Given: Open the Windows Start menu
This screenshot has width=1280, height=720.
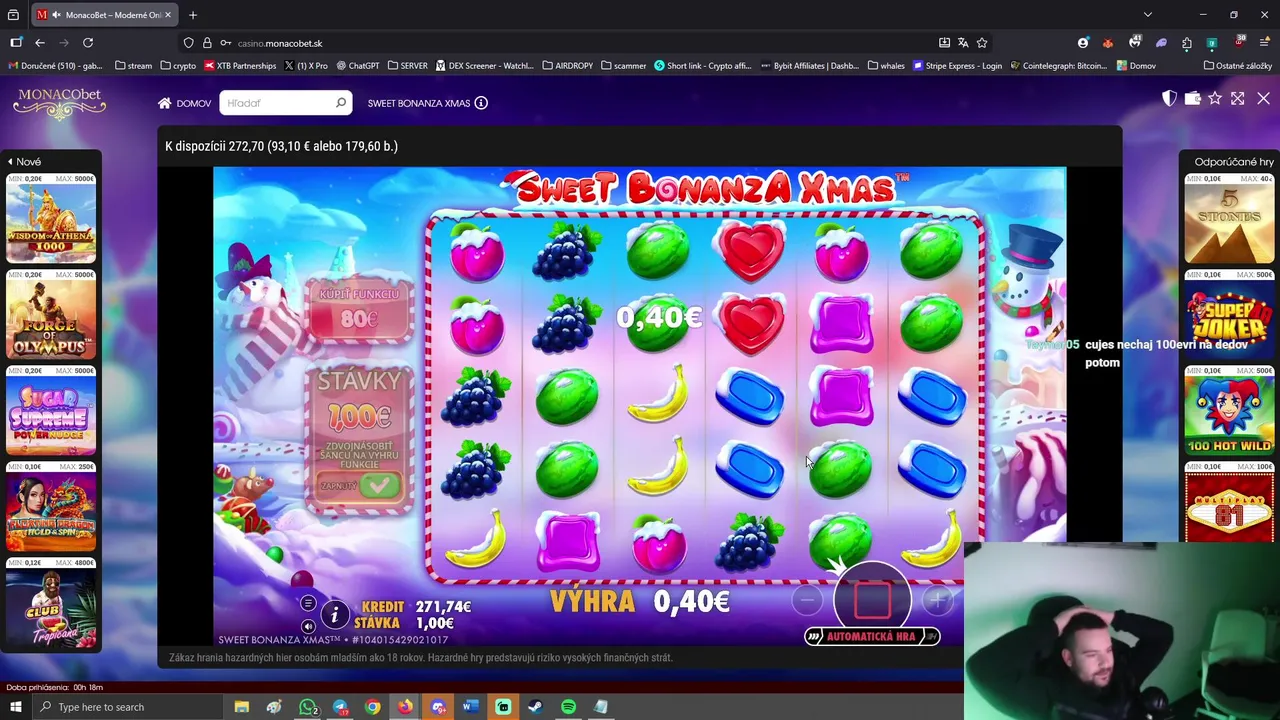Looking at the screenshot, I should (15, 707).
